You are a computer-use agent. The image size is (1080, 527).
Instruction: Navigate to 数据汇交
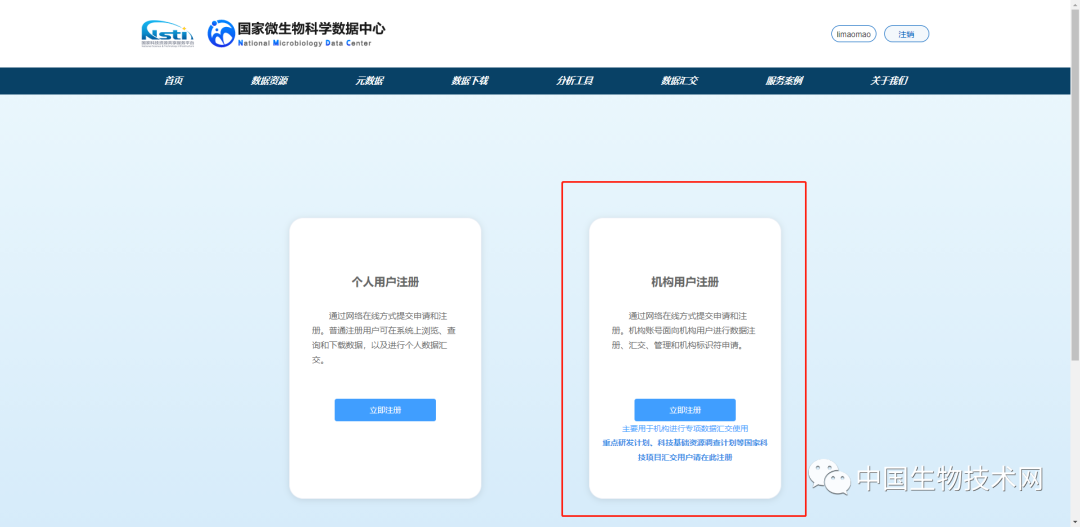679,81
